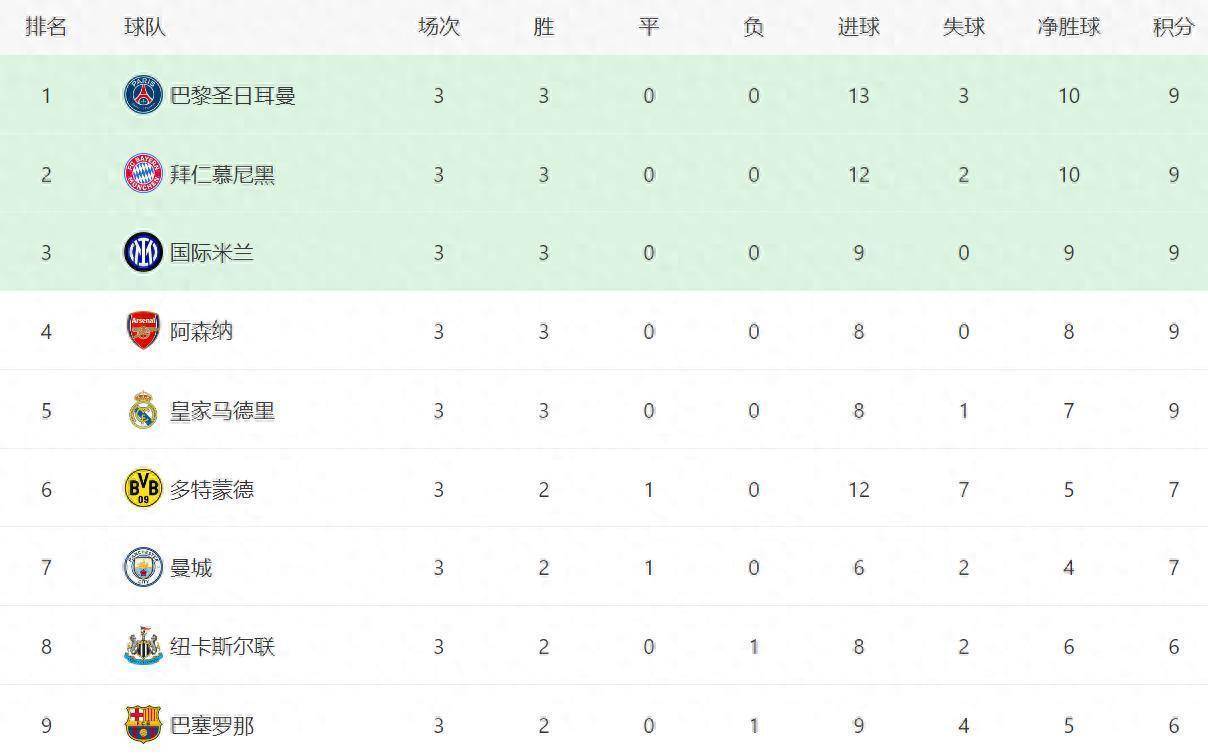Open the 拜仁慕尼黑 team name link
Image resolution: width=1208 pixels, height=756 pixels.
coord(222,175)
